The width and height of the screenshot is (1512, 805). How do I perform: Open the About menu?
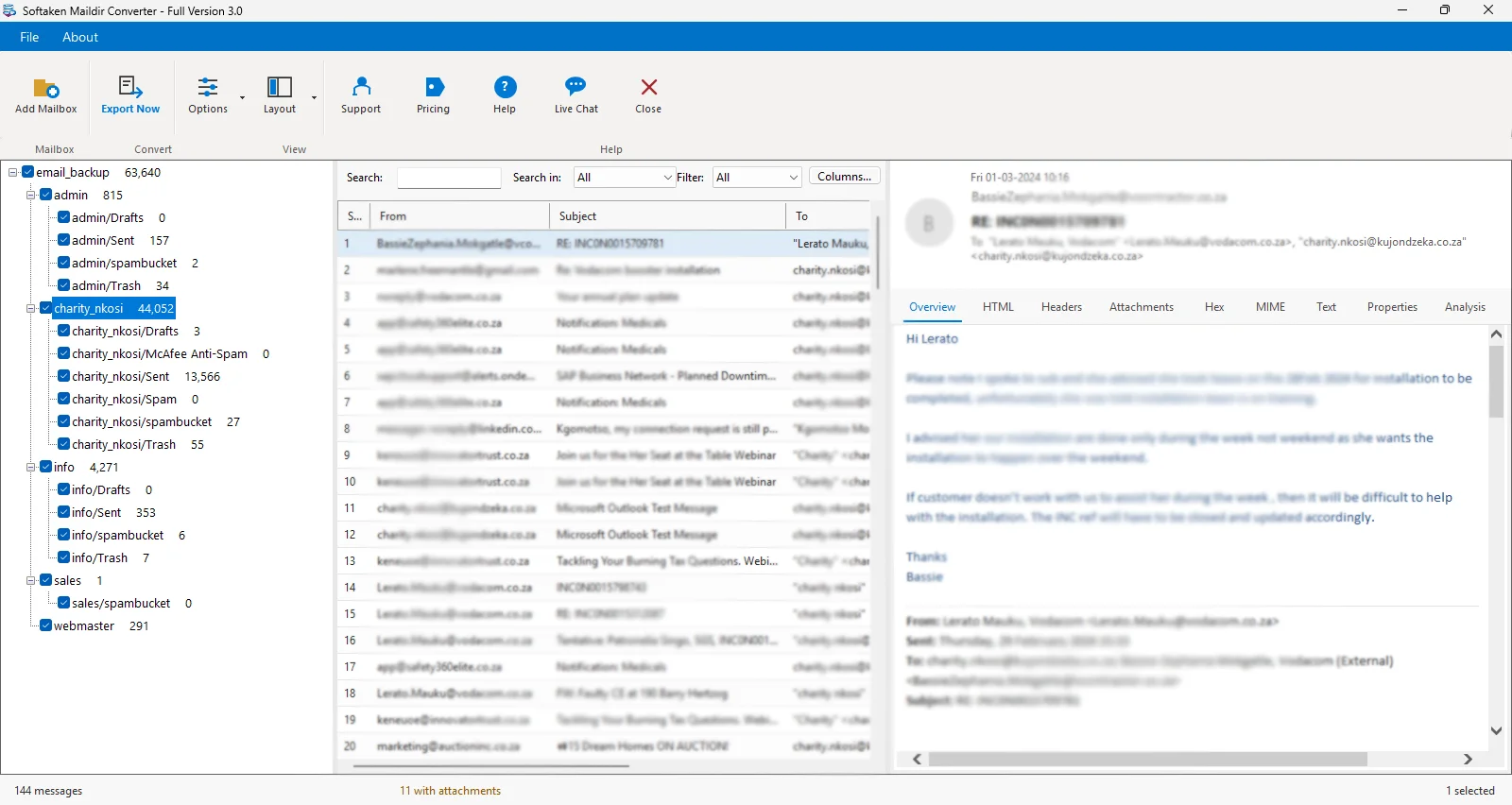[80, 37]
